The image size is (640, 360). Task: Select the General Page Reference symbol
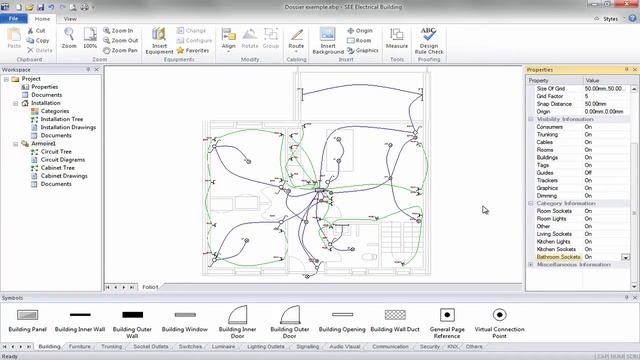point(447,323)
